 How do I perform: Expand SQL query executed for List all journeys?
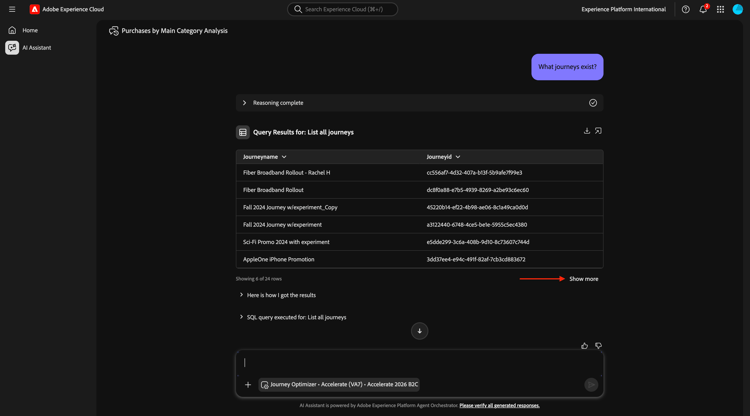[293, 317]
